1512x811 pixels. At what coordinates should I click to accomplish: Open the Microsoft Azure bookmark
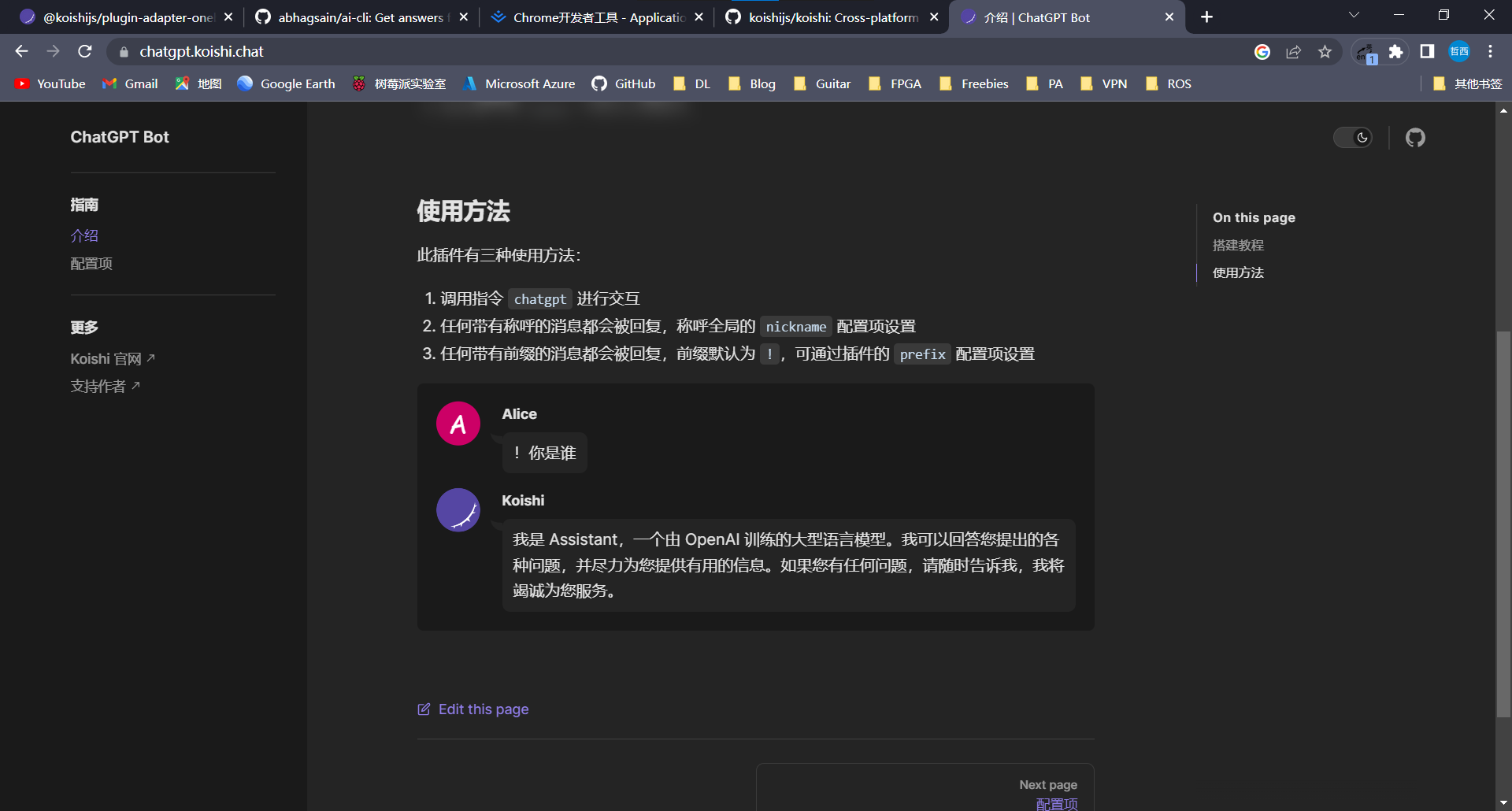[x=520, y=83]
